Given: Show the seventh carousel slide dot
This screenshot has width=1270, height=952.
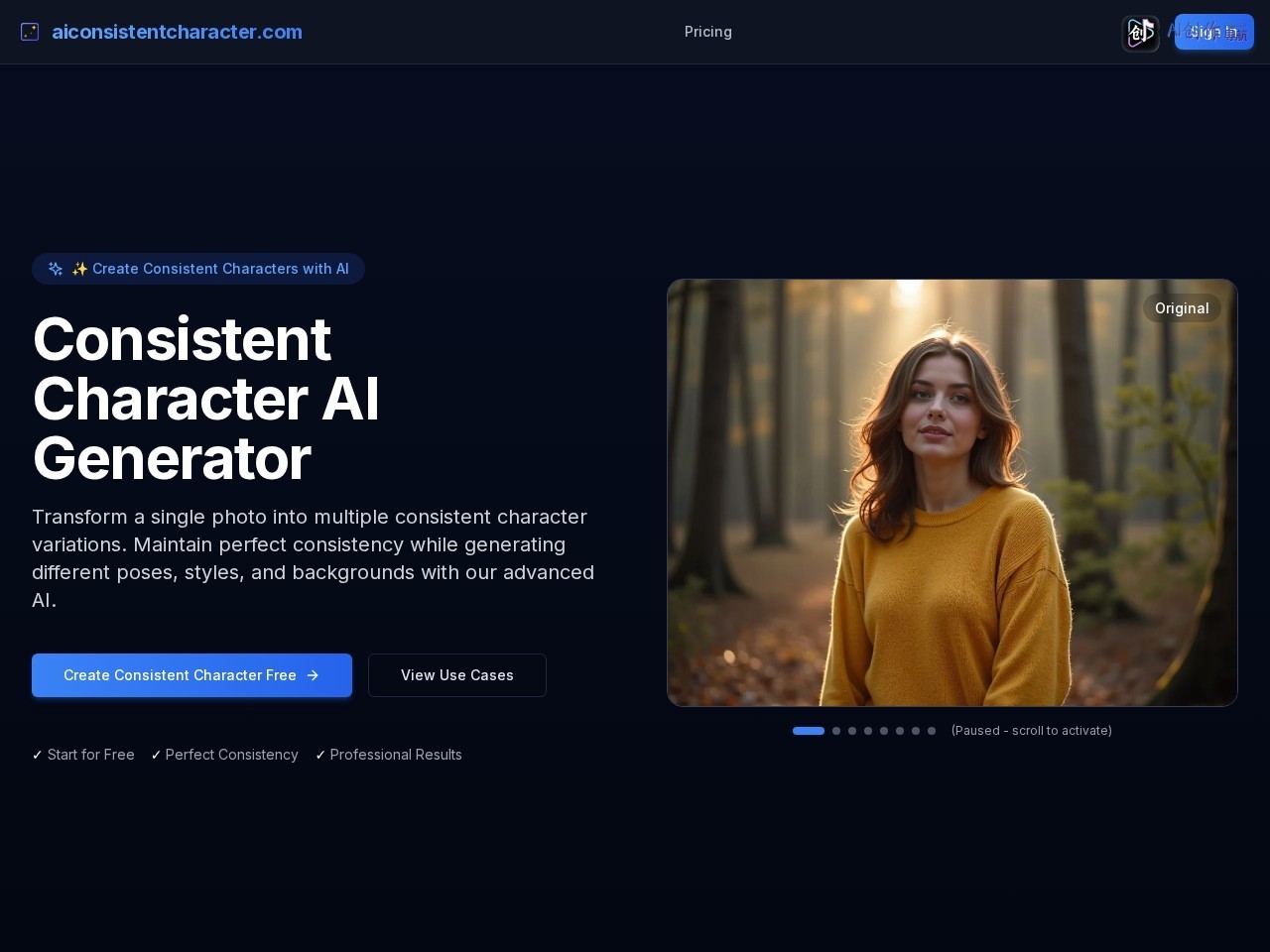Looking at the screenshot, I should pyautogui.click(x=916, y=731).
